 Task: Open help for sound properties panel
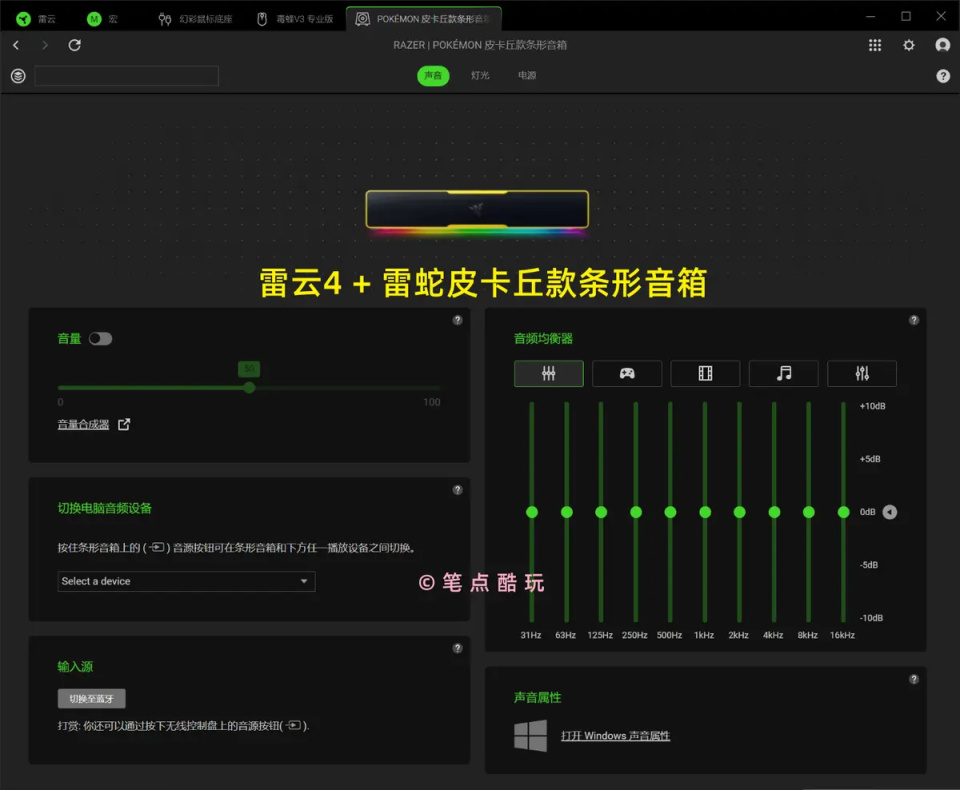point(913,679)
